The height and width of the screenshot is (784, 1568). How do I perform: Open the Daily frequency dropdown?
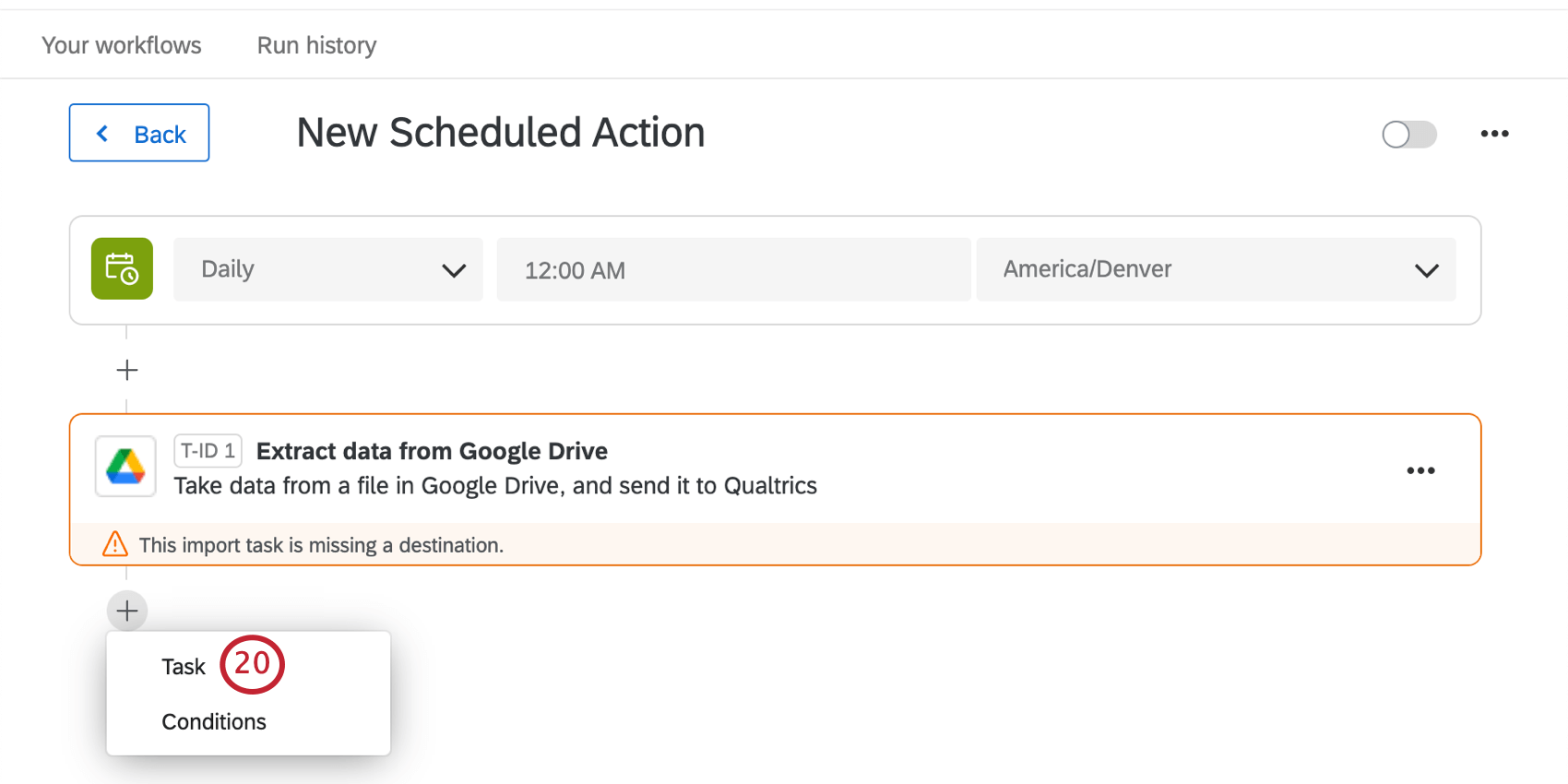click(327, 269)
